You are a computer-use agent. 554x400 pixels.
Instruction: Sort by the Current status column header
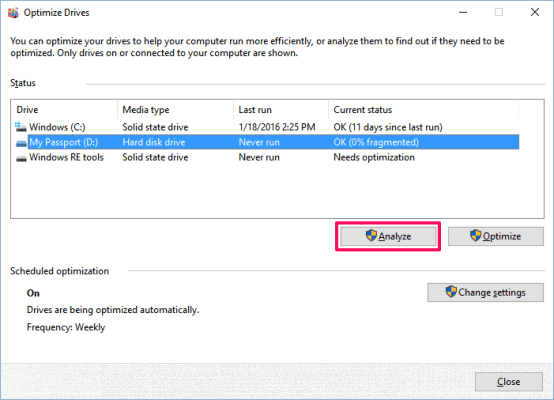[x=424, y=110]
